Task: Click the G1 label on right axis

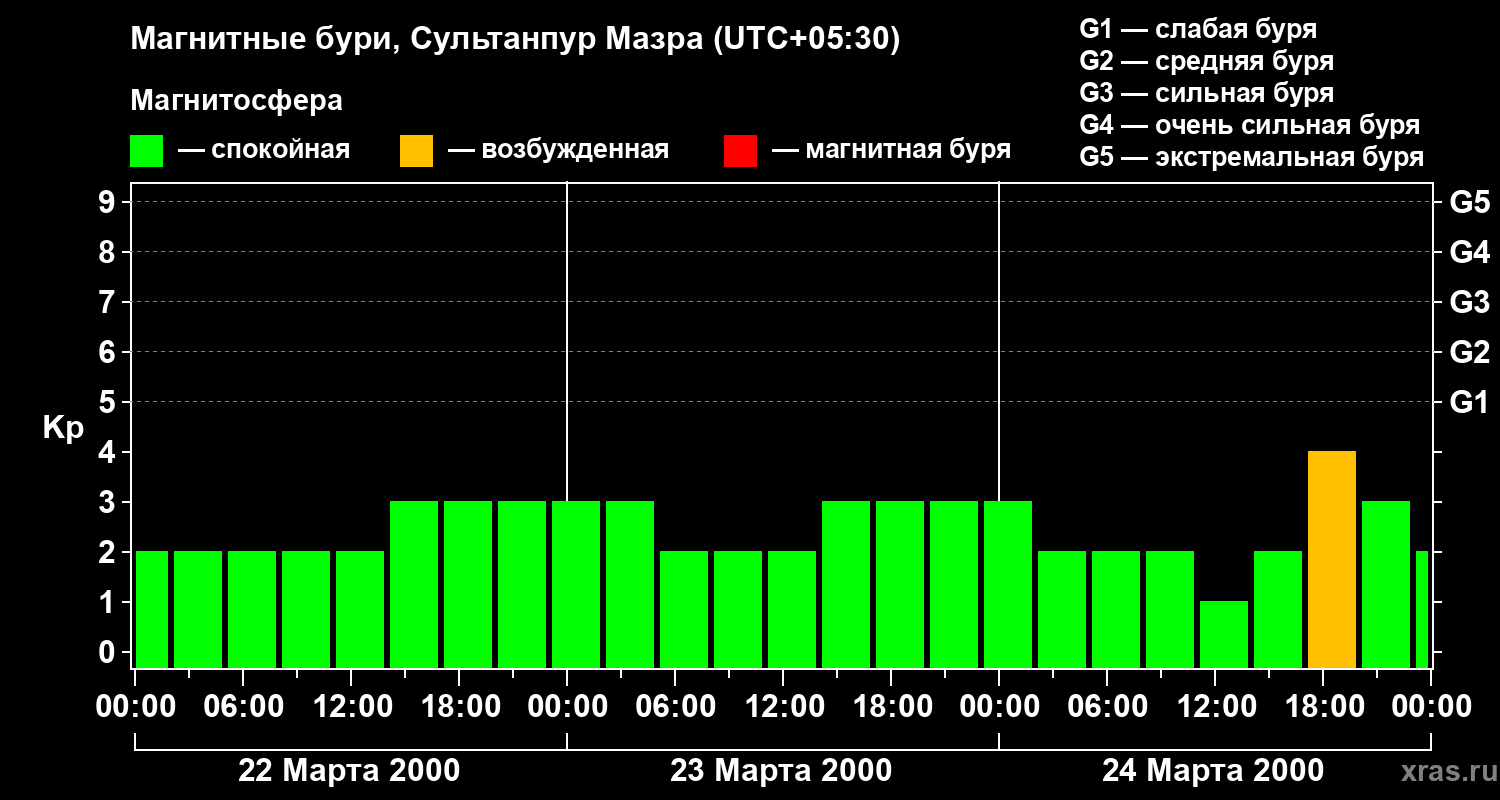Action: 1469,403
